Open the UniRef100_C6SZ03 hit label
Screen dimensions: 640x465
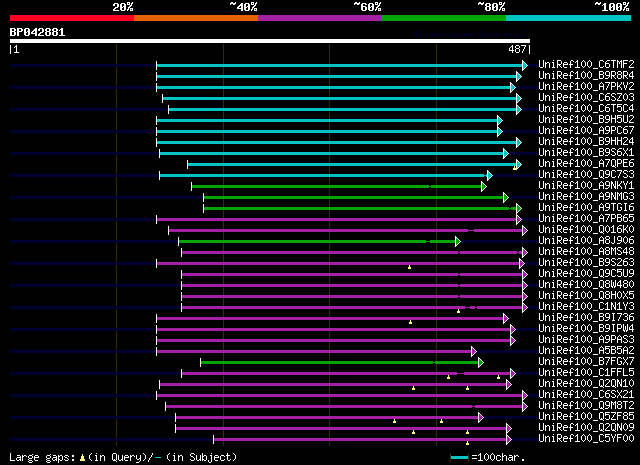[586, 98]
